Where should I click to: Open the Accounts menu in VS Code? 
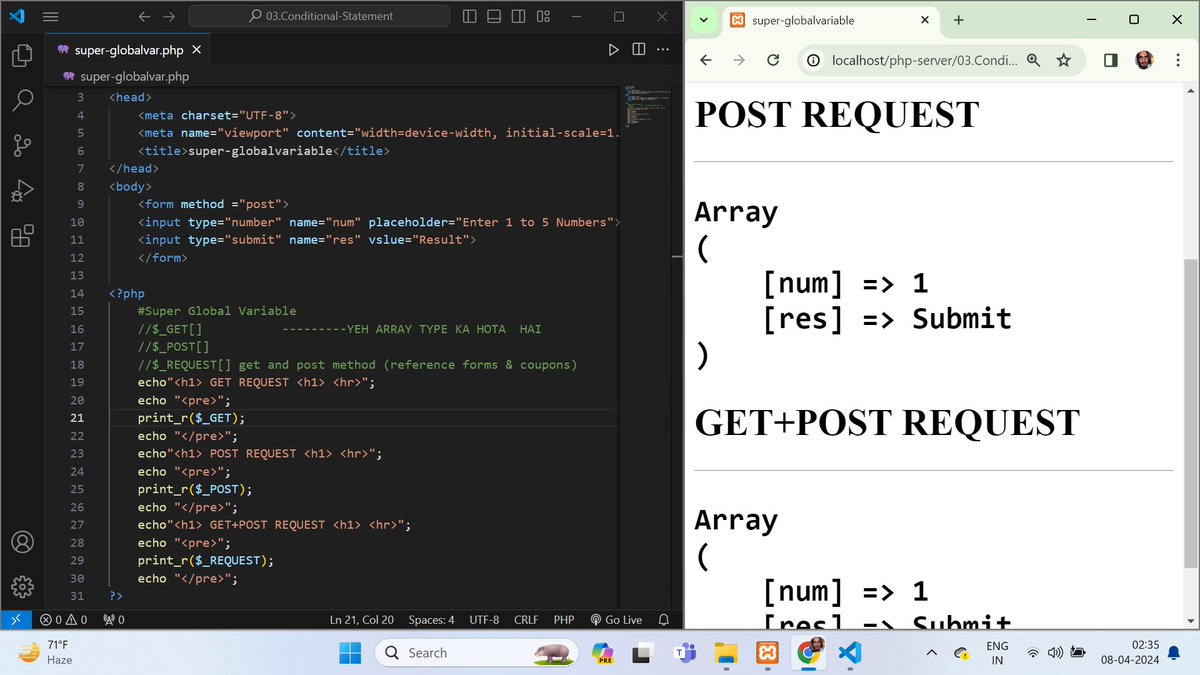pyautogui.click(x=22, y=542)
